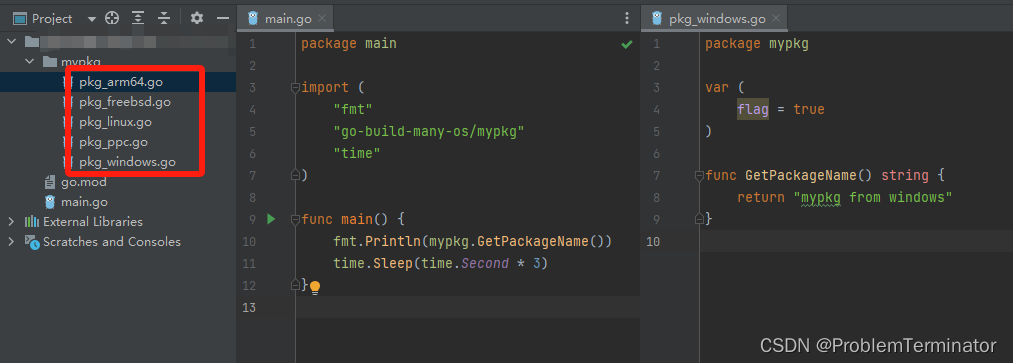1013x363 pixels.
Task: Click the External Libraries icon
Action: click(32, 222)
